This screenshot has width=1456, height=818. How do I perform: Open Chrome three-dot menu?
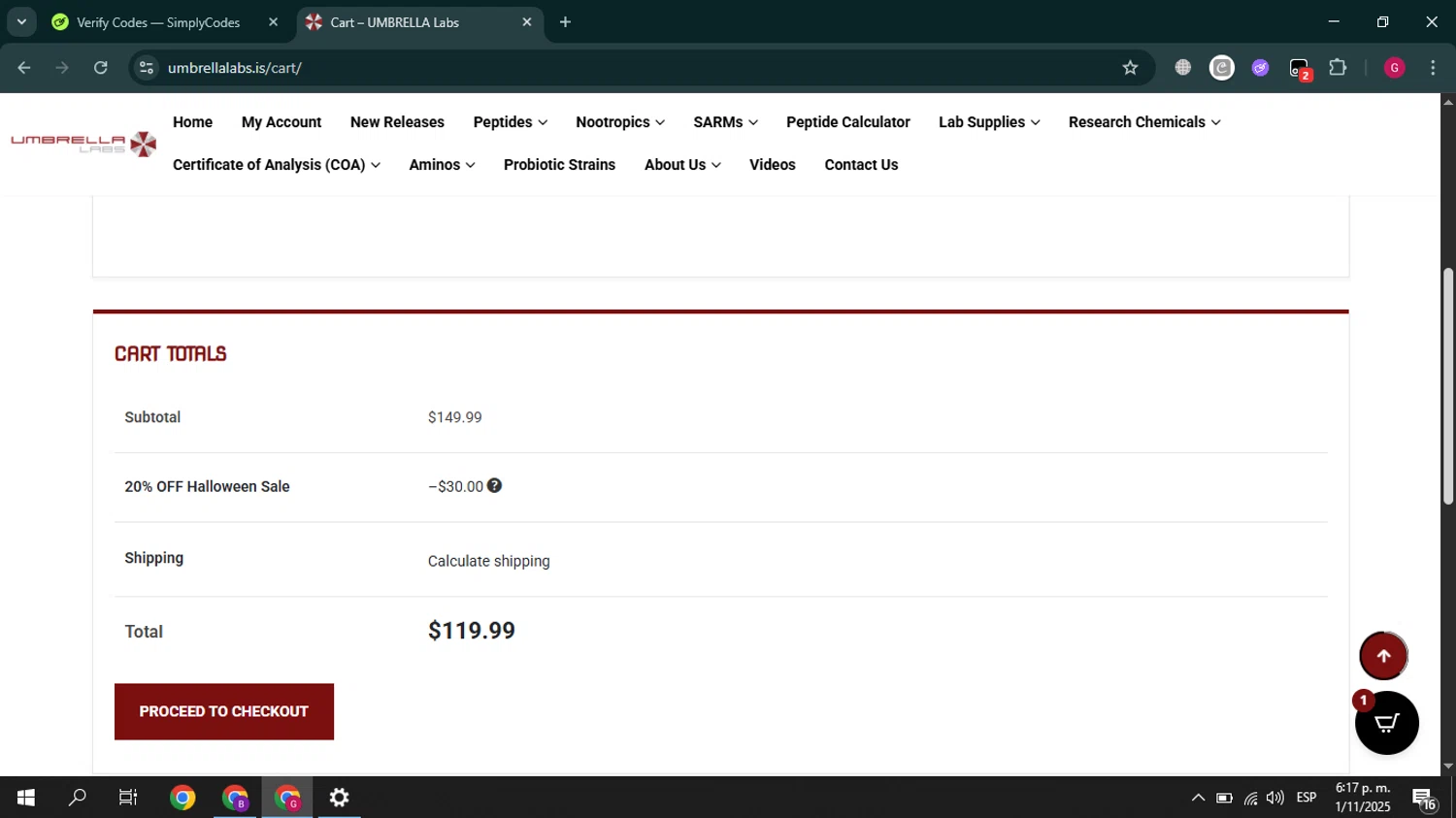[1433, 68]
